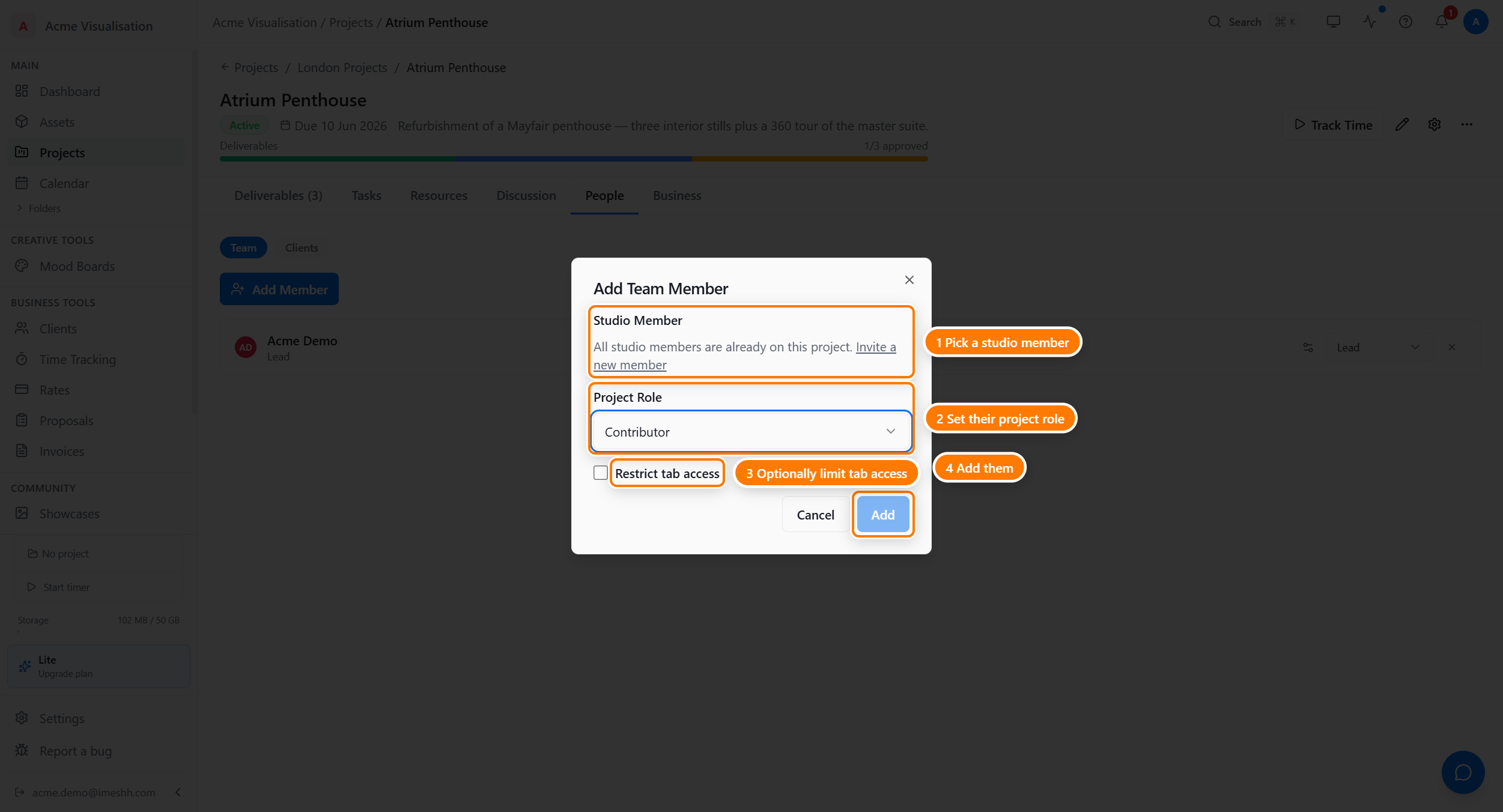Click the Acme Visualisation workspace logo
Screen dimensions: 1503x812
(23, 26)
